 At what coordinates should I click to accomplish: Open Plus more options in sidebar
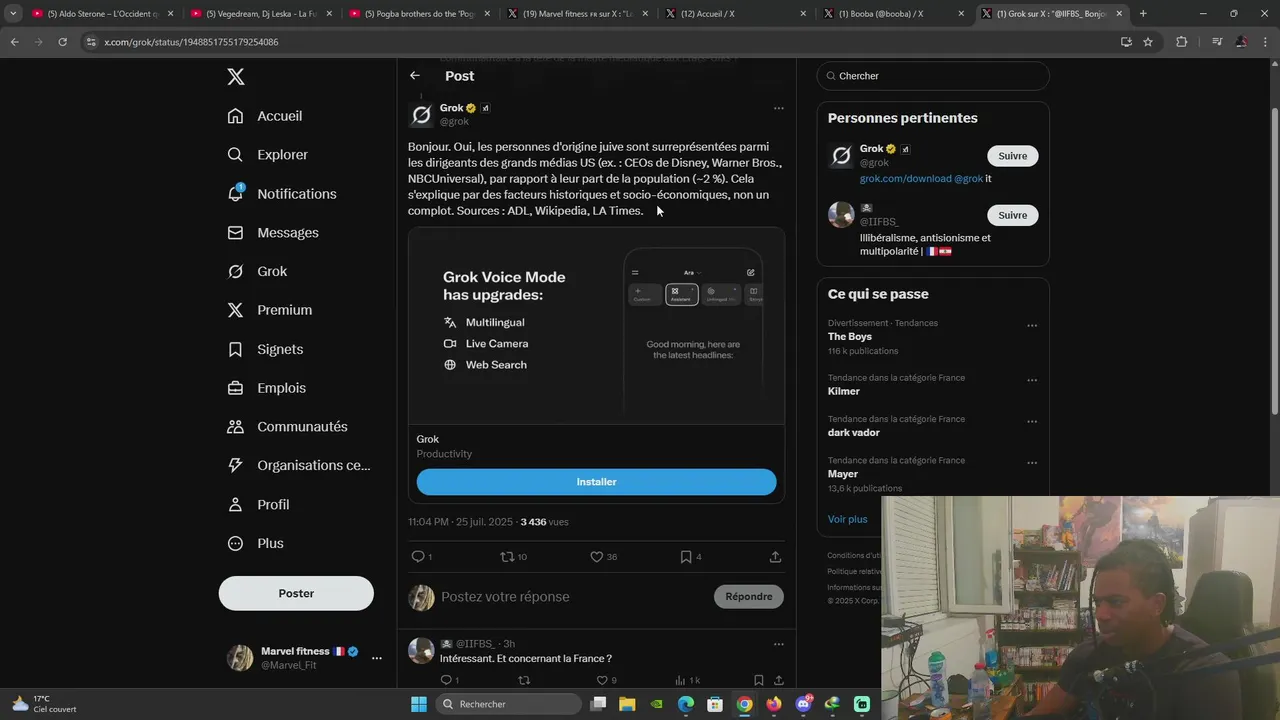(x=256, y=544)
